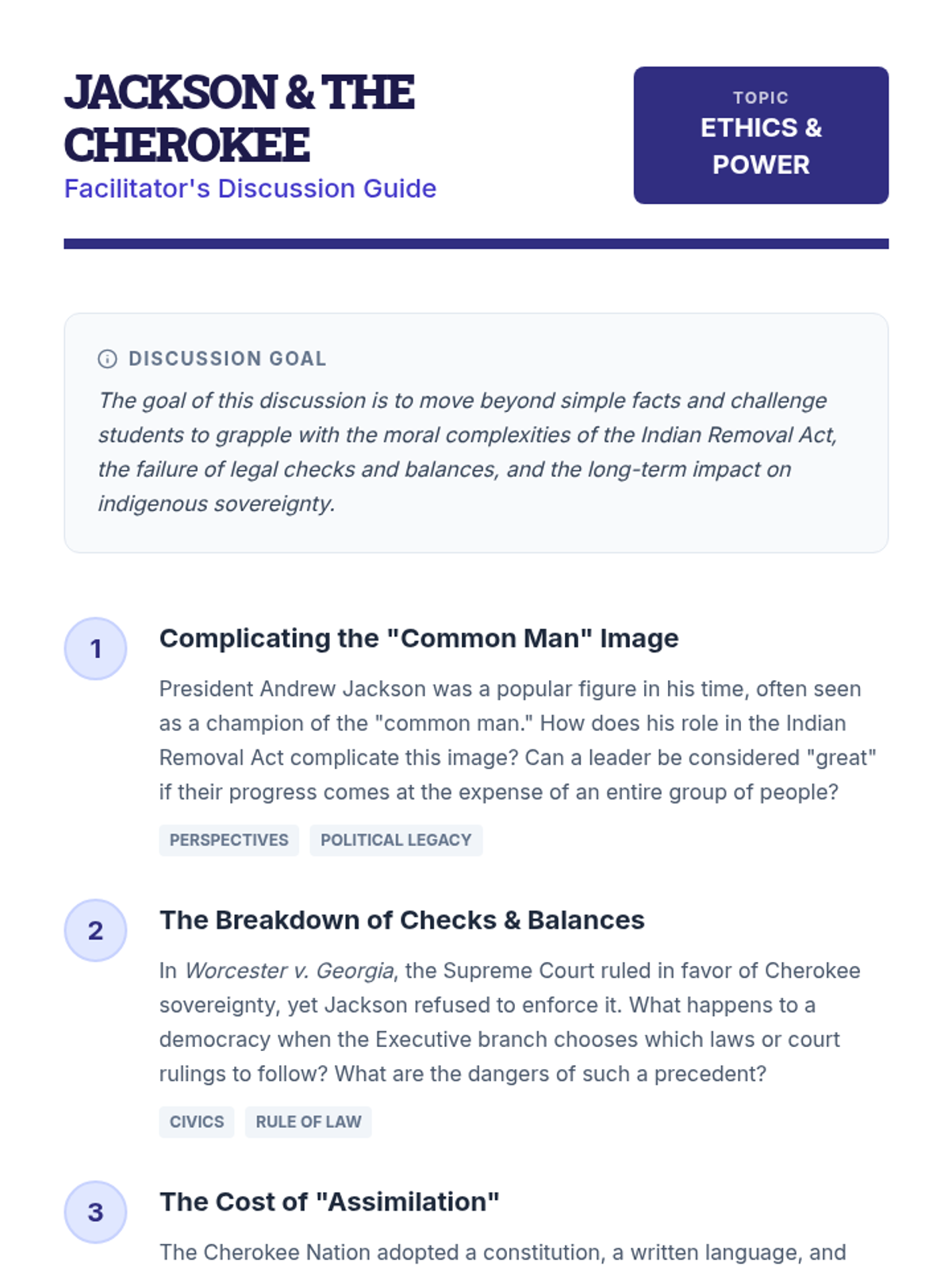Click heading The Cost of "Assimilation"

point(329,1202)
